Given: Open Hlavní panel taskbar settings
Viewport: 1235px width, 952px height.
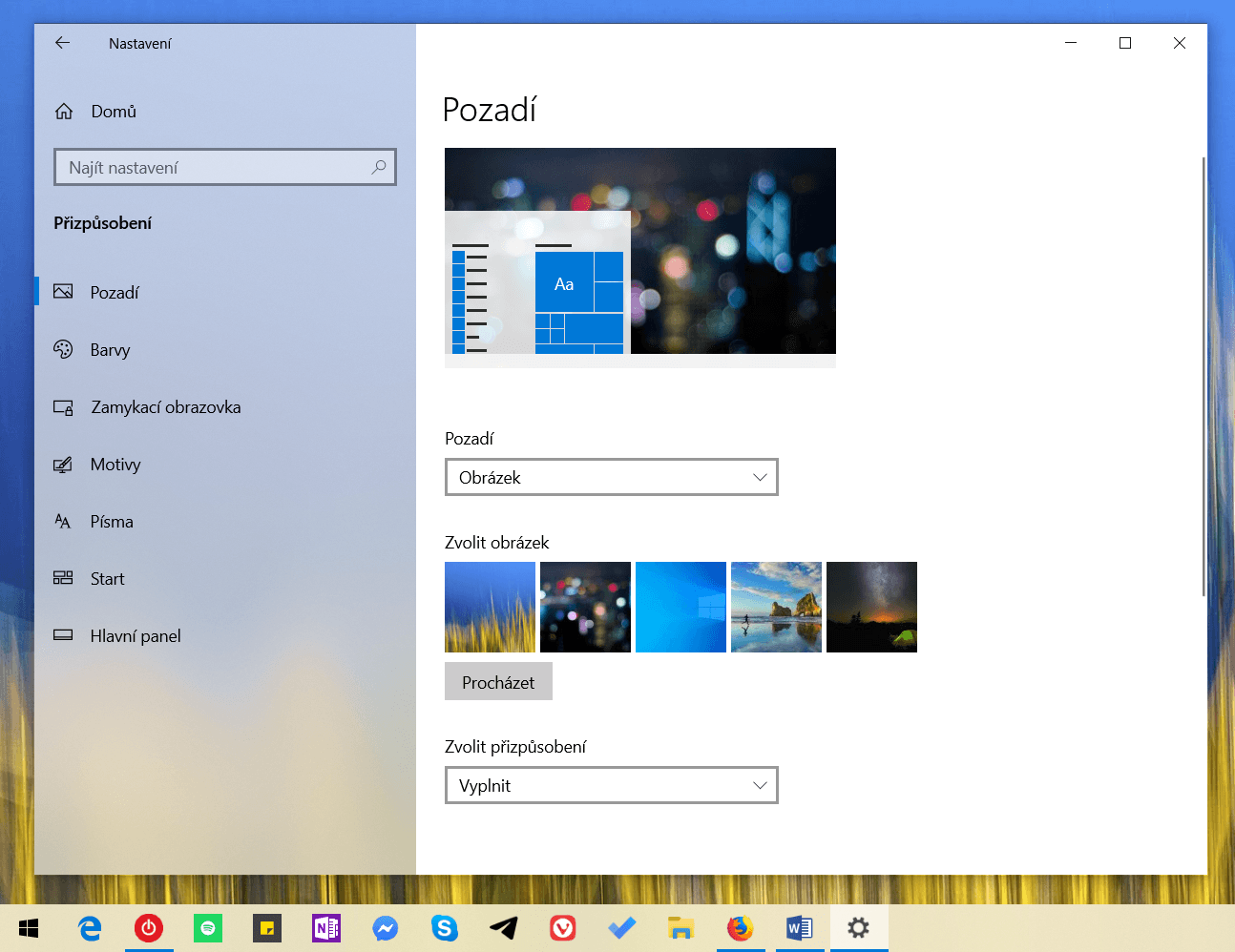Looking at the screenshot, I should click(225, 635).
